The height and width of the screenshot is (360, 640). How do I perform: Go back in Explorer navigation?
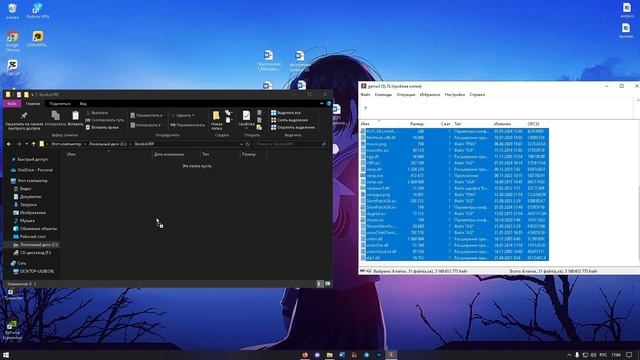pos(9,144)
